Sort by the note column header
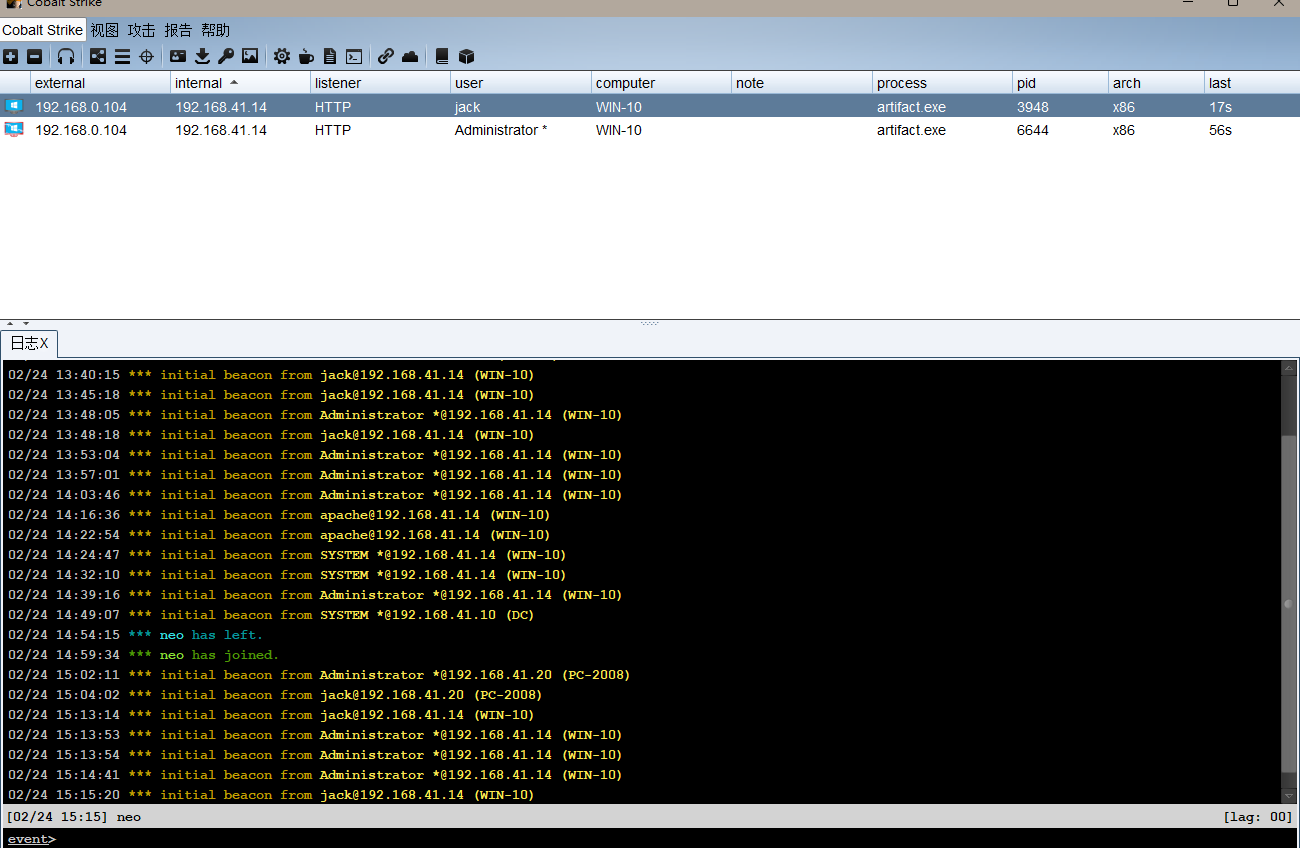Viewport: 1300px width, 848px height. (x=802, y=83)
